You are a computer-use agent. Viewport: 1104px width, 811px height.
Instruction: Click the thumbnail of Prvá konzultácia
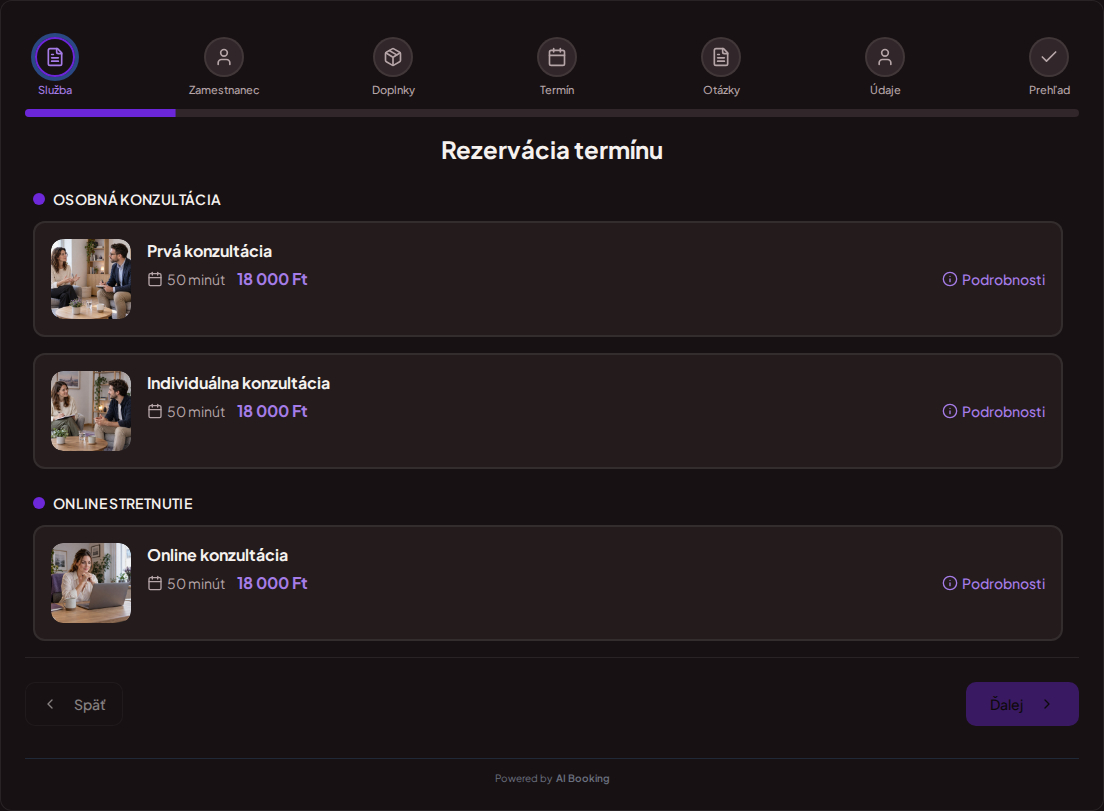coord(91,279)
